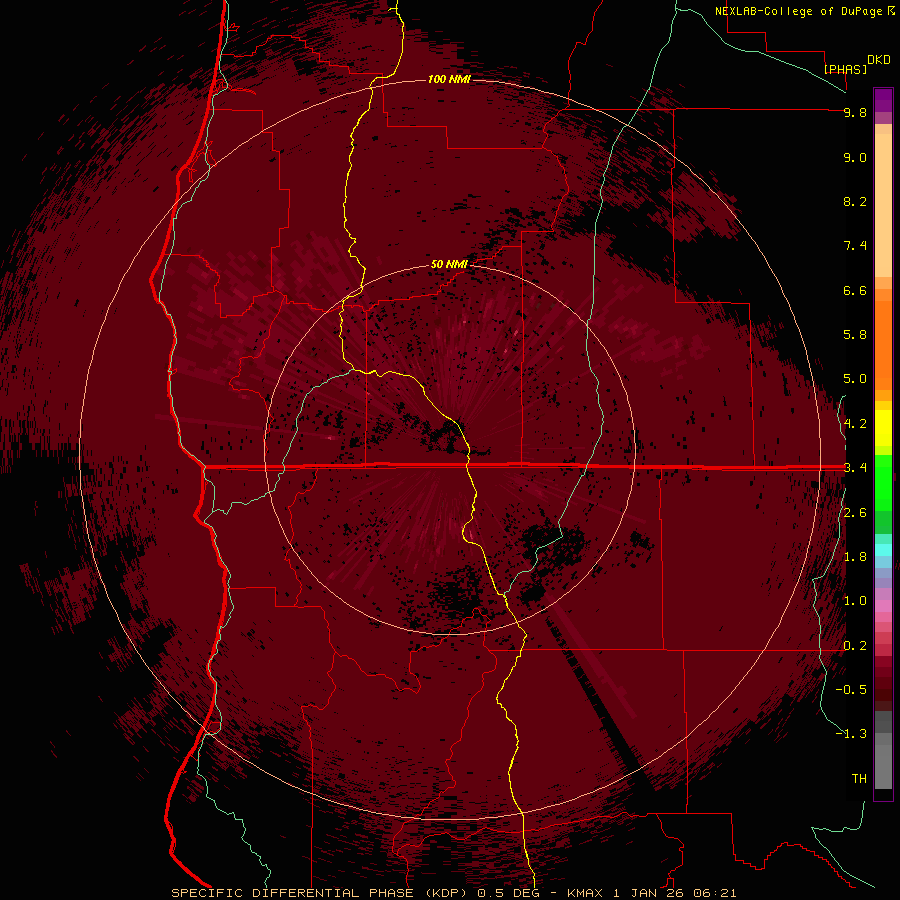Click the 2.6 value on color scale
The image size is (900, 900).
[855, 513]
